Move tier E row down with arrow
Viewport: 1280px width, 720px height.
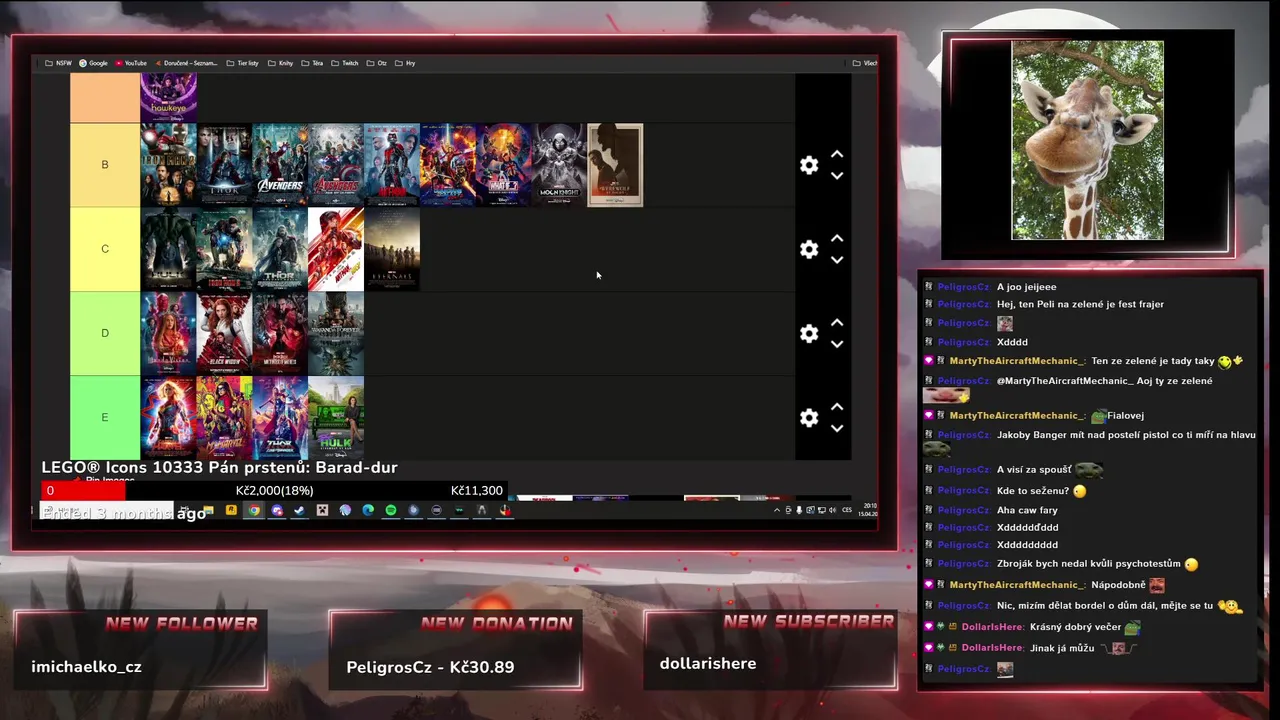tap(837, 428)
